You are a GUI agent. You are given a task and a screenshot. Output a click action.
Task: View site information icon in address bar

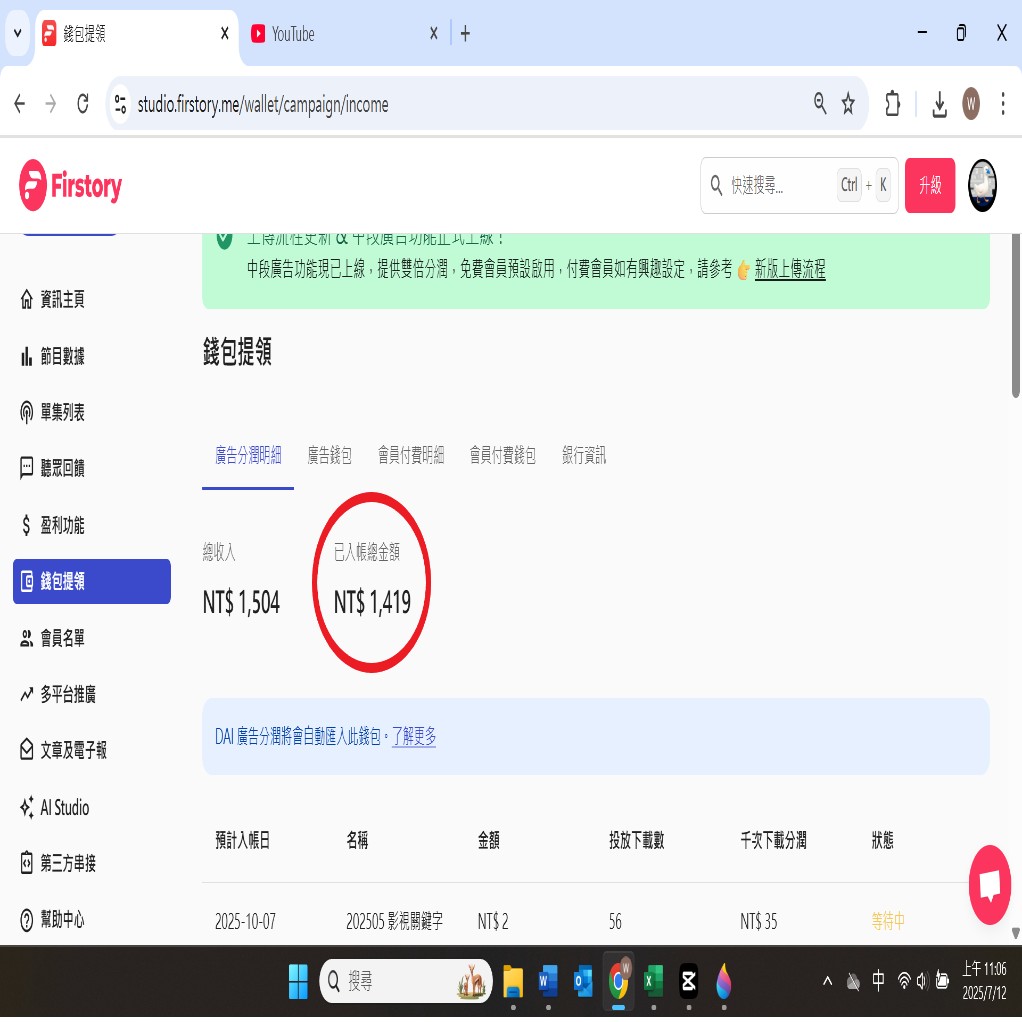pos(121,104)
